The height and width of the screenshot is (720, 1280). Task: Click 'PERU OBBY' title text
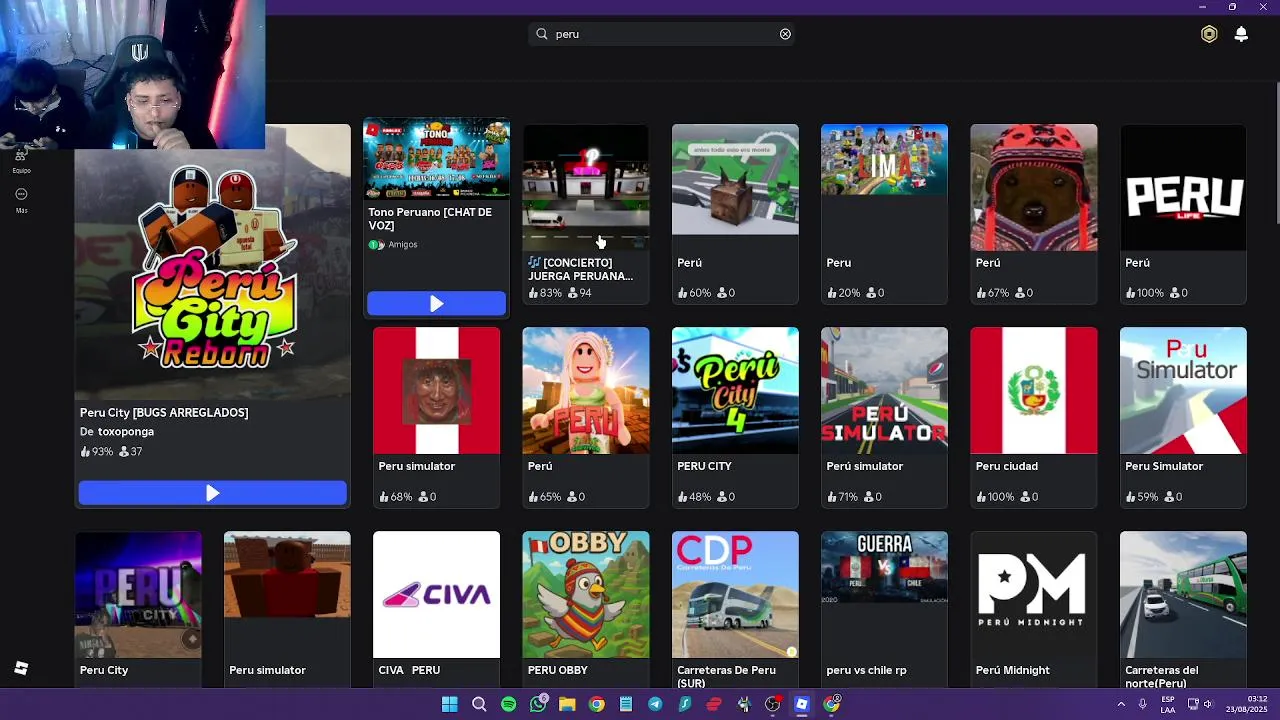[558, 671]
